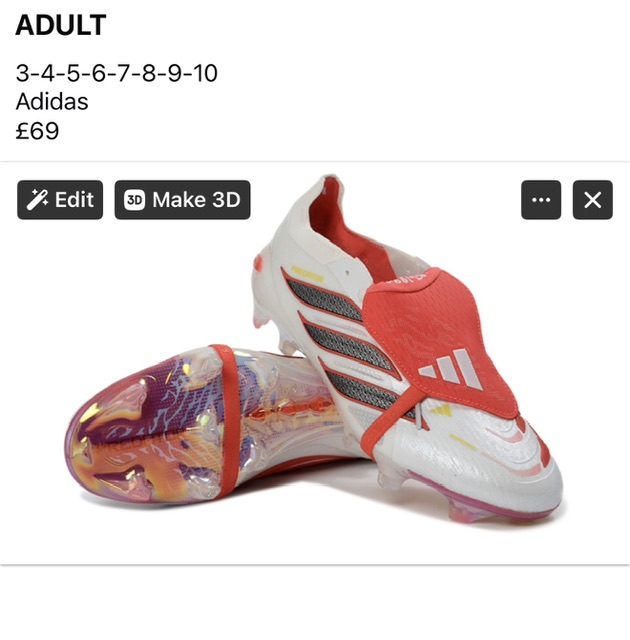Click the size list 3-4-5-6-7-8-9-10
630x640 pixels.
[x=116, y=73]
